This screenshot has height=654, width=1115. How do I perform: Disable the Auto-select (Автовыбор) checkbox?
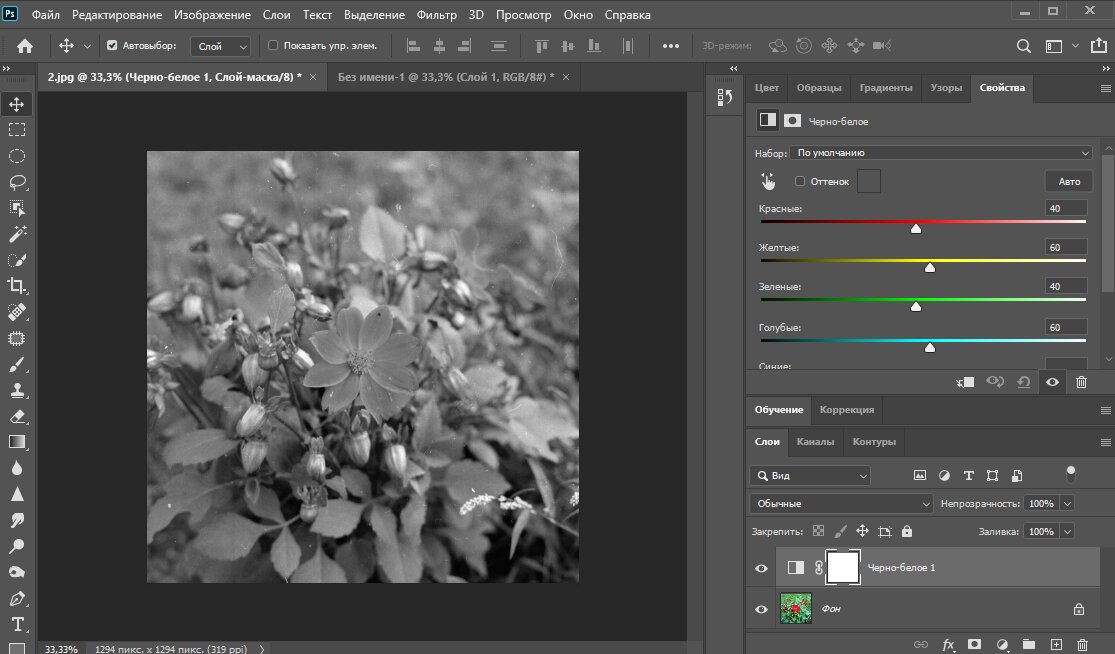(x=112, y=45)
